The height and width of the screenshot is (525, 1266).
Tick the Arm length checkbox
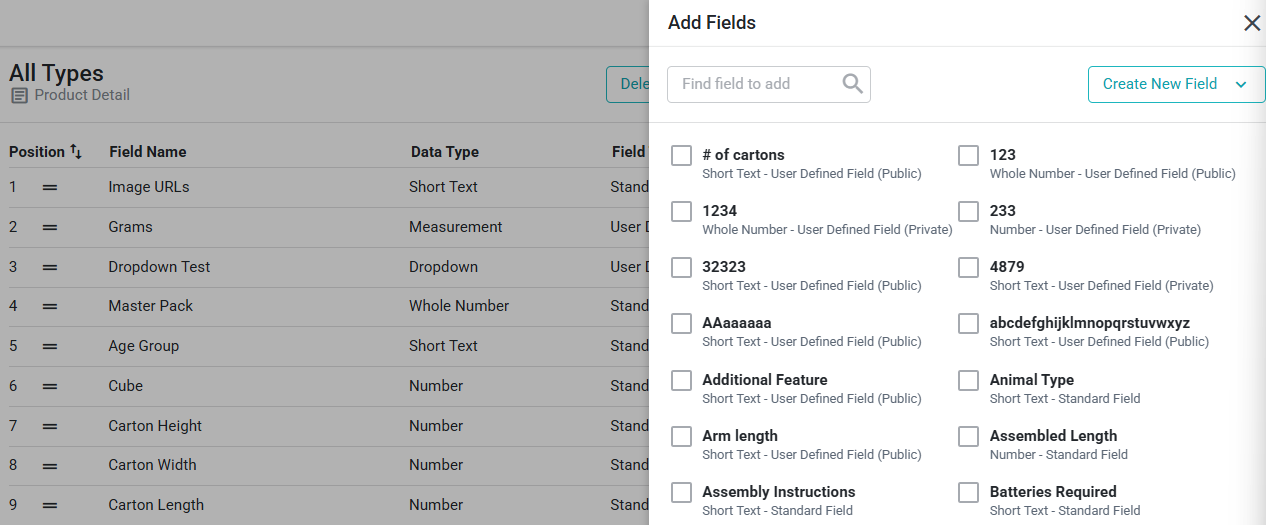[682, 437]
